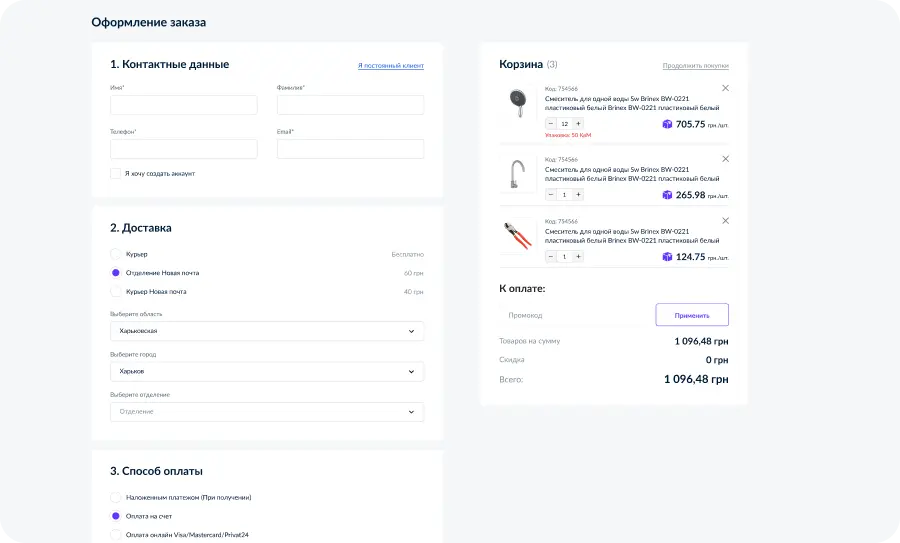The image size is (900, 543).
Task: Open the region dropdown showing Харьковская
Action: (x=267, y=331)
